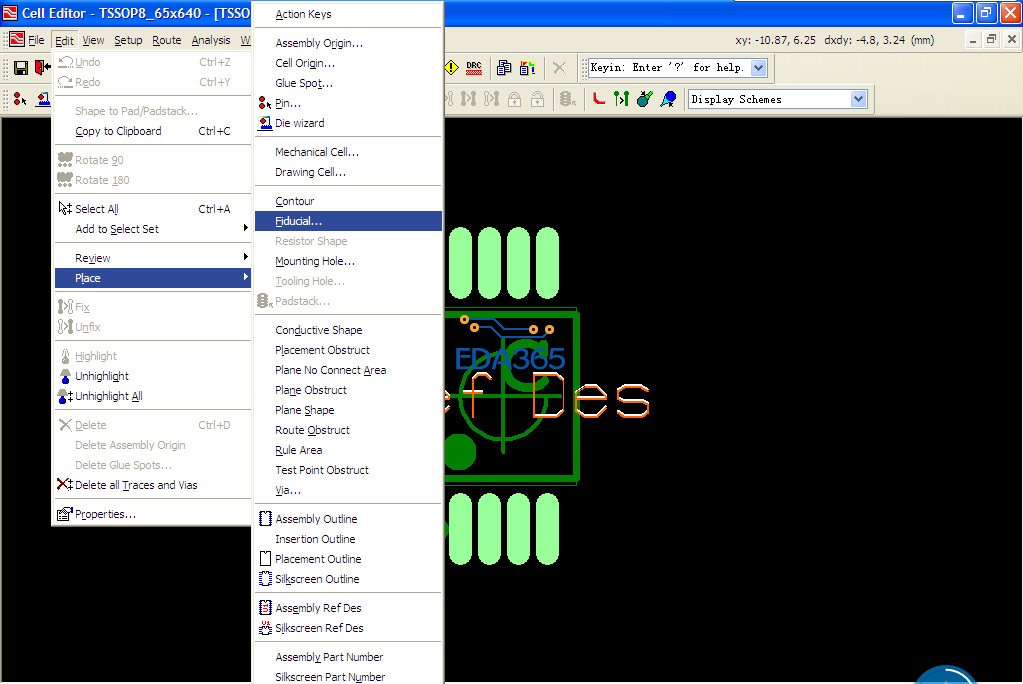Open the Place submenu entry
This screenshot has width=1023, height=684.
(x=153, y=278)
